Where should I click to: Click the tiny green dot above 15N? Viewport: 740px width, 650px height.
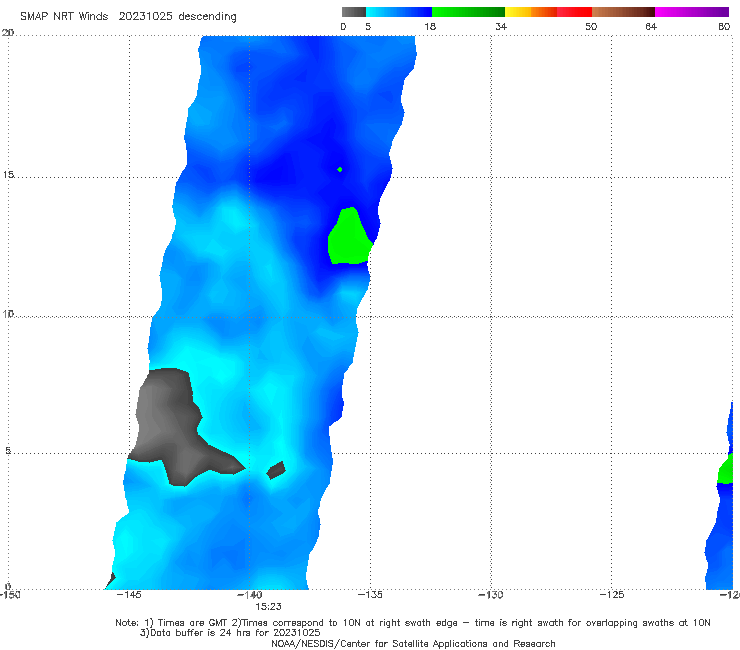(x=340, y=169)
